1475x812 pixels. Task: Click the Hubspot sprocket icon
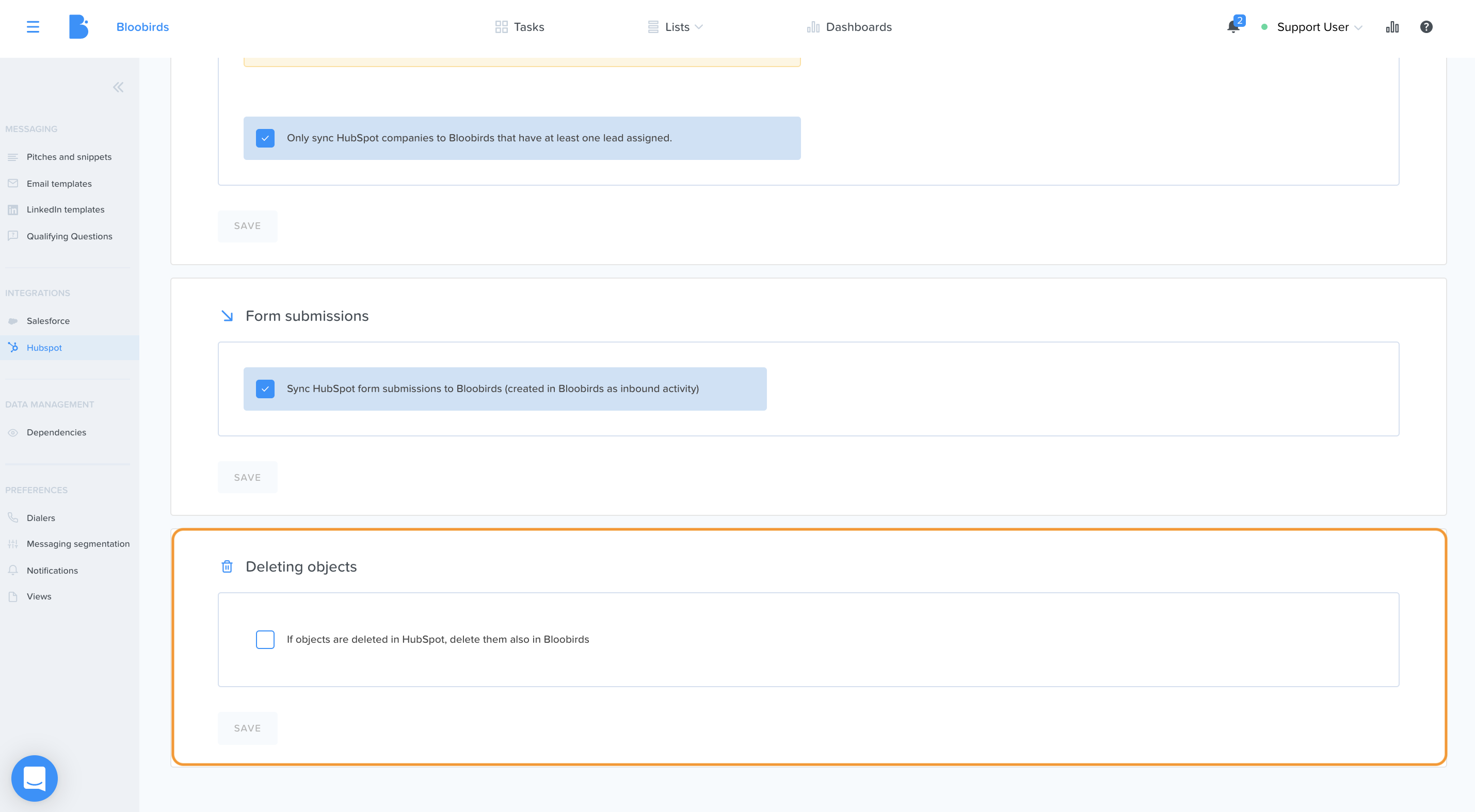tap(12, 347)
